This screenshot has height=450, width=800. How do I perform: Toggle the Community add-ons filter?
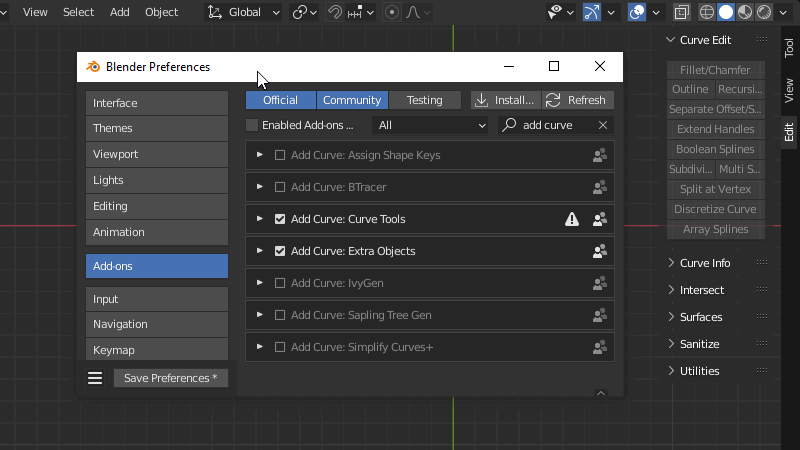point(352,100)
